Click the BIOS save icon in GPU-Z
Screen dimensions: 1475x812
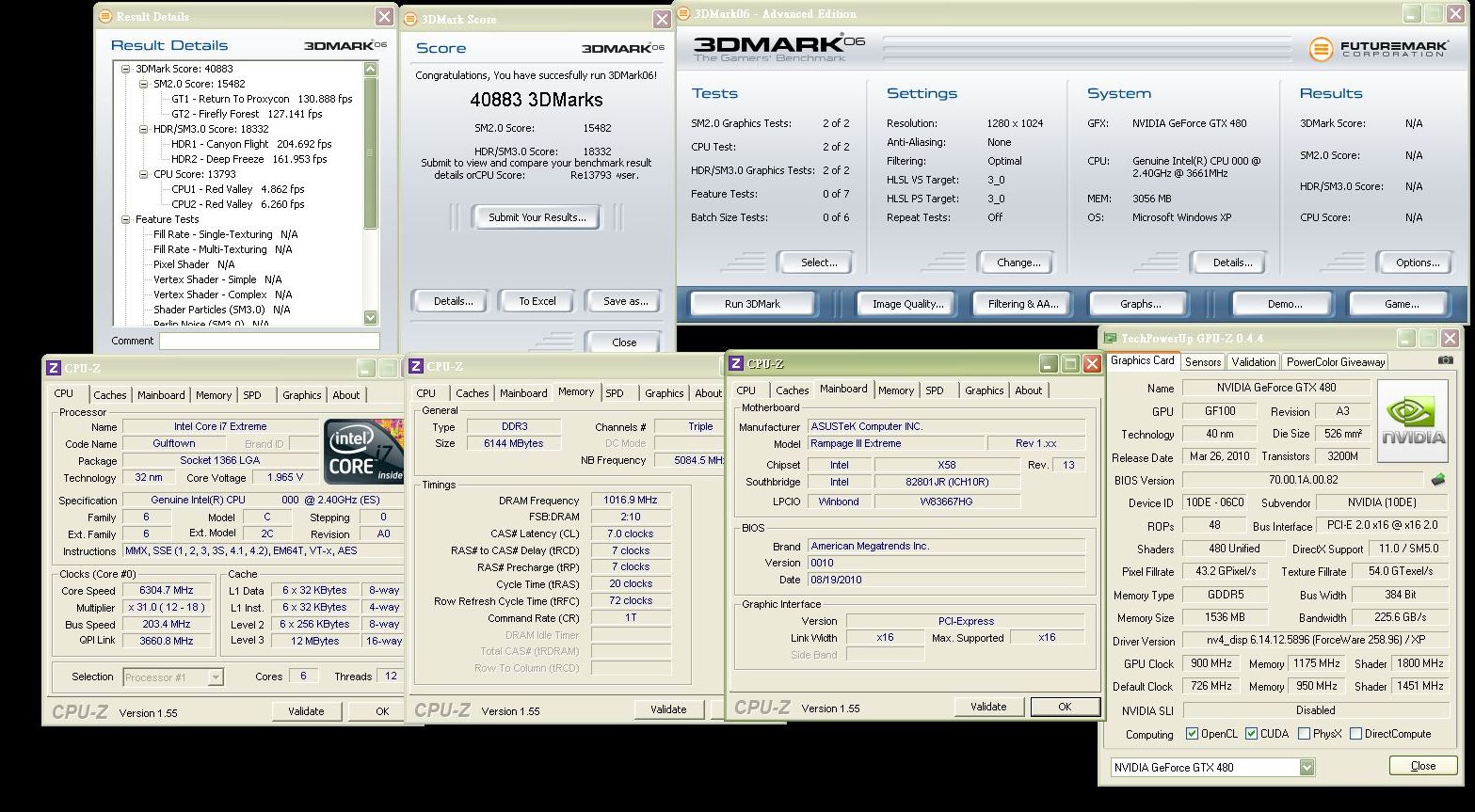coord(1438,480)
